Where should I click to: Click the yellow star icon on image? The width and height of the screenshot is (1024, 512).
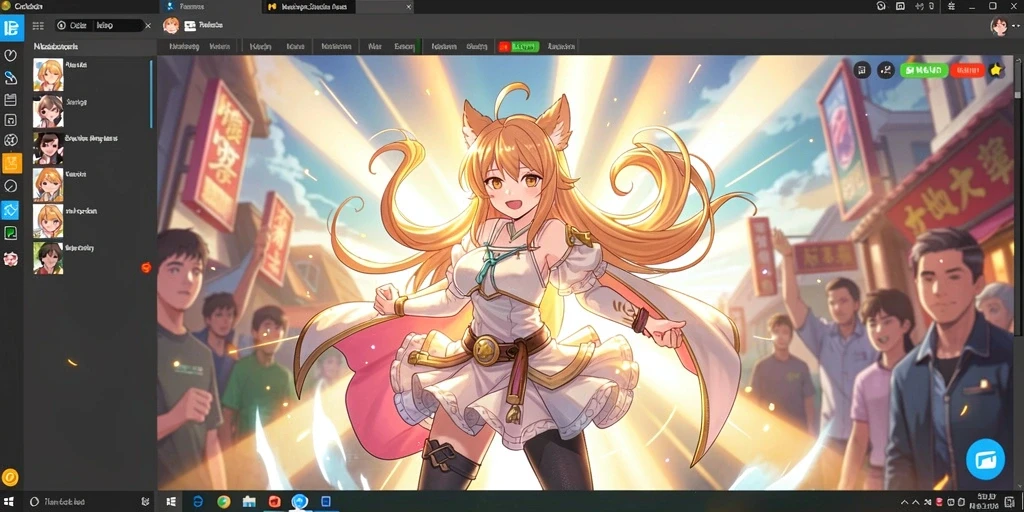[995, 70]
